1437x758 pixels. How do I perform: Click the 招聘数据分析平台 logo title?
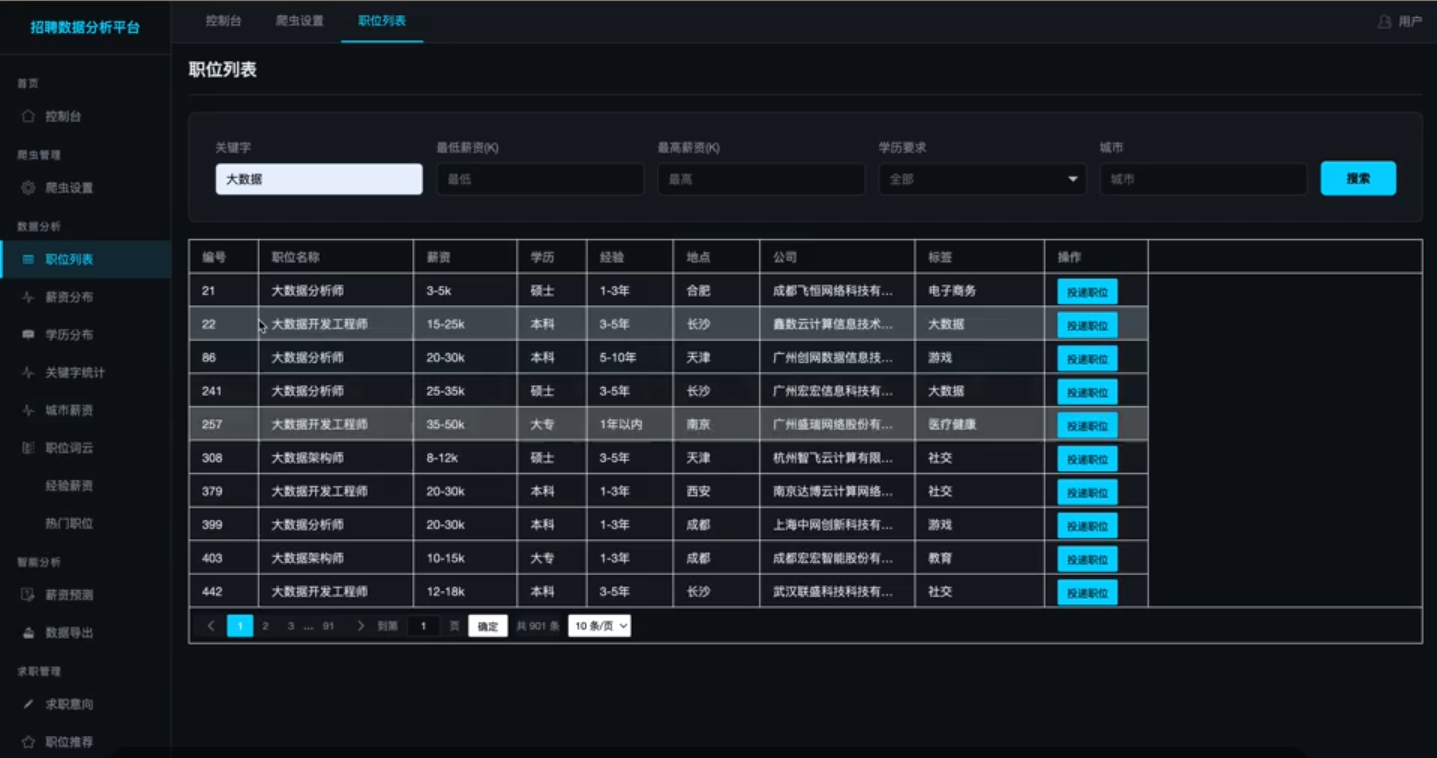pyautogui.click(x=85, y=28)
